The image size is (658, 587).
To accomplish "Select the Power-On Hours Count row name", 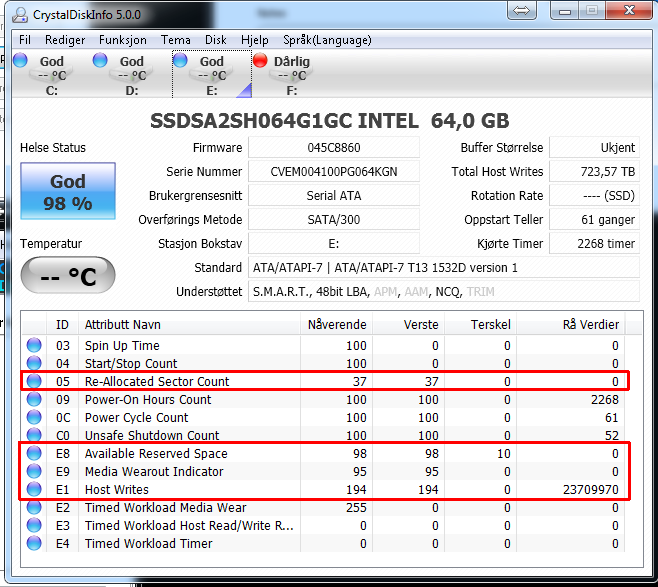I will point(148,399).
